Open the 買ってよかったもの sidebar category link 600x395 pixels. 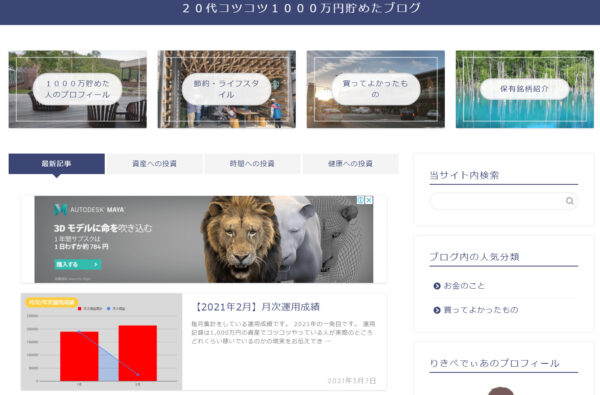[481, 310]
